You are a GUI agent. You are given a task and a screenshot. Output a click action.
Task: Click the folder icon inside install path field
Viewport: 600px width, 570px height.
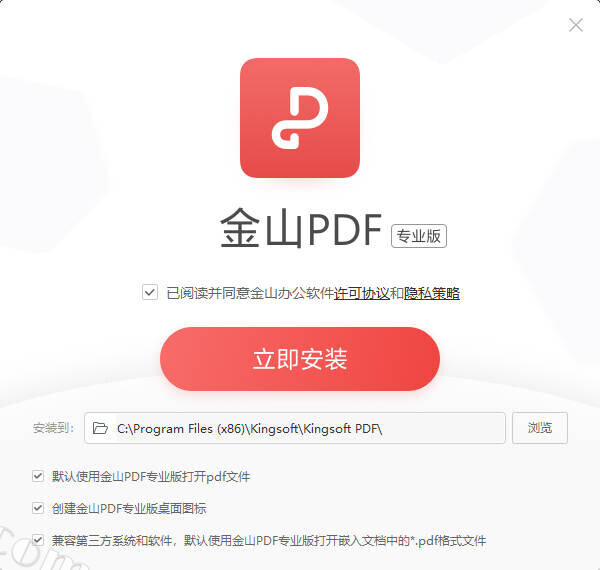click(x=100, y=428)
